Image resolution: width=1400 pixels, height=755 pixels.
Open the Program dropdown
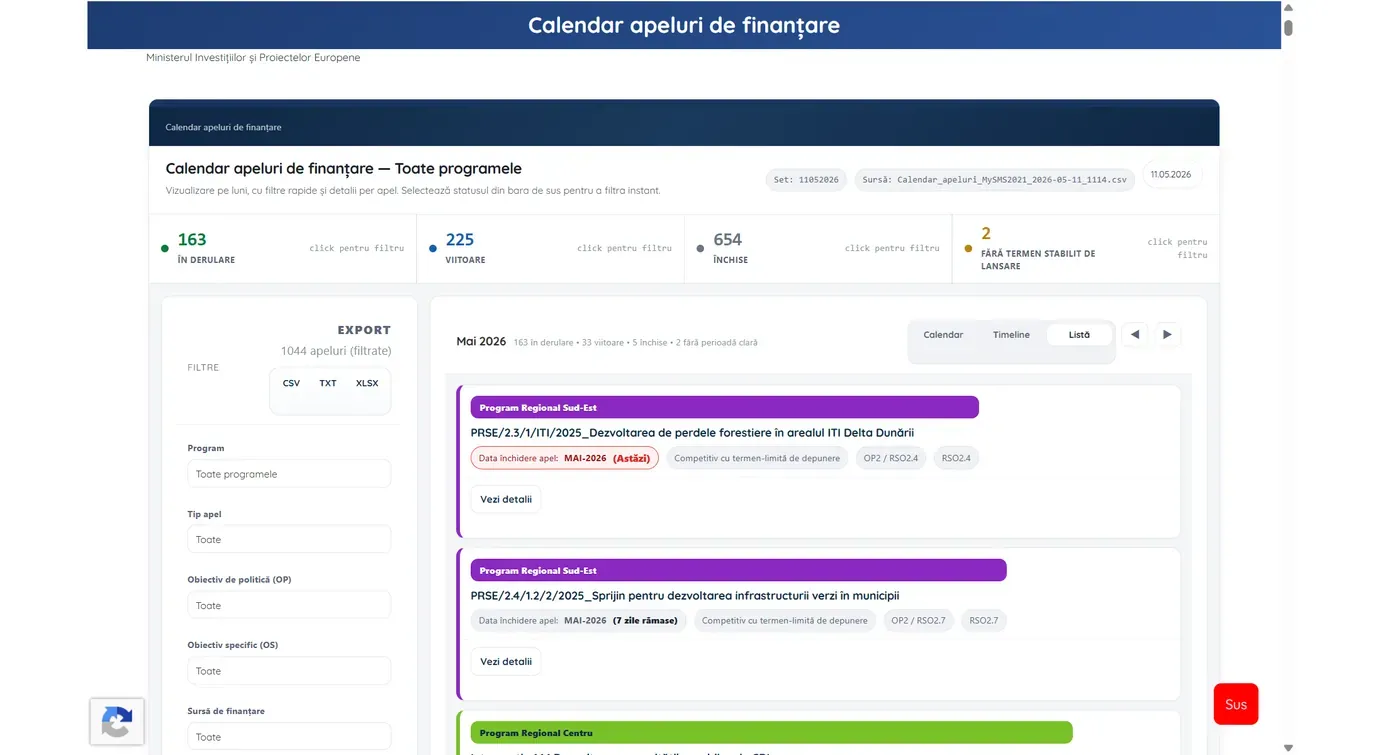pyautogui.click(x=289, y=474)
